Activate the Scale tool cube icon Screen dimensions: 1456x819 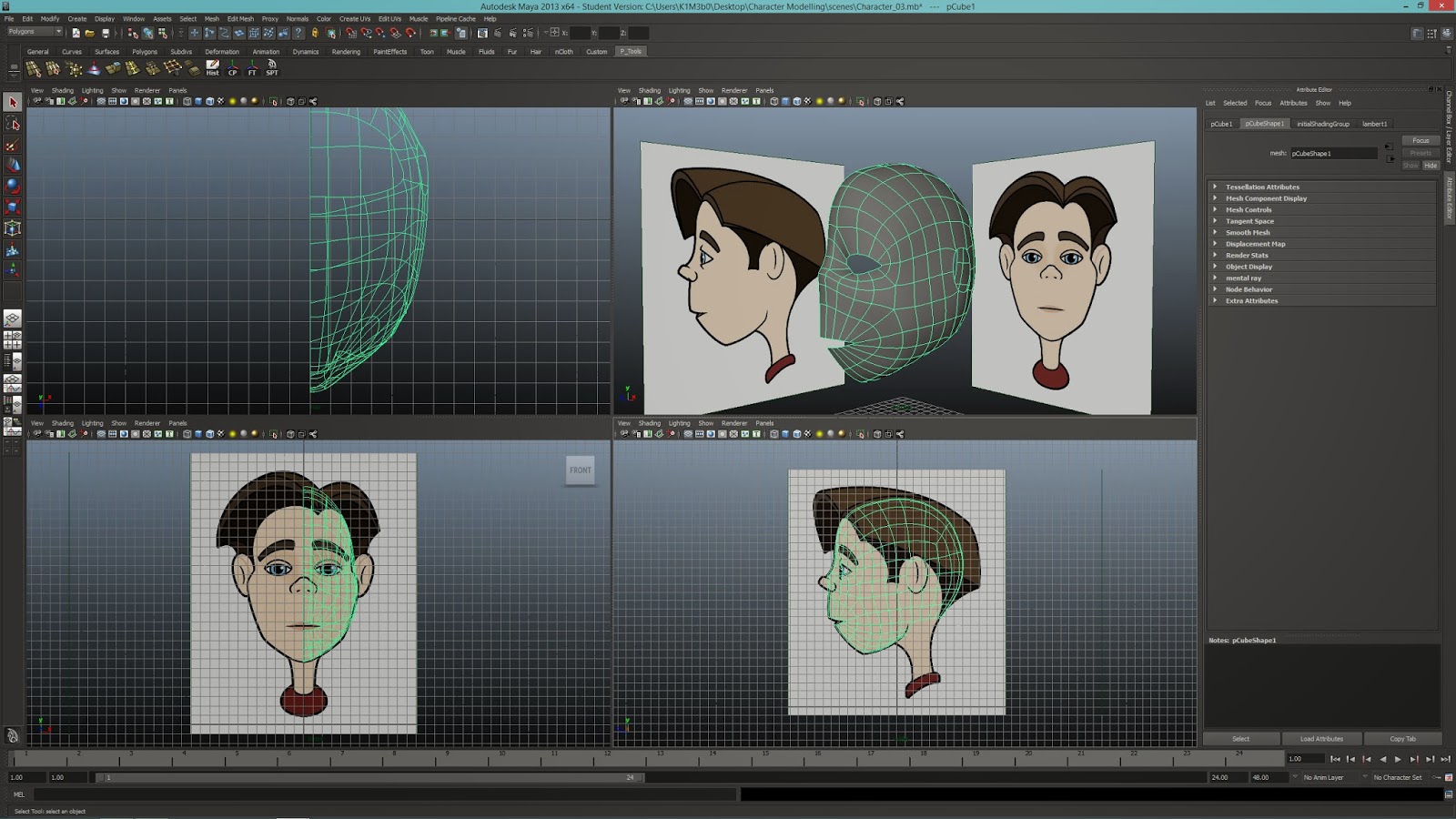click(13, 207)
